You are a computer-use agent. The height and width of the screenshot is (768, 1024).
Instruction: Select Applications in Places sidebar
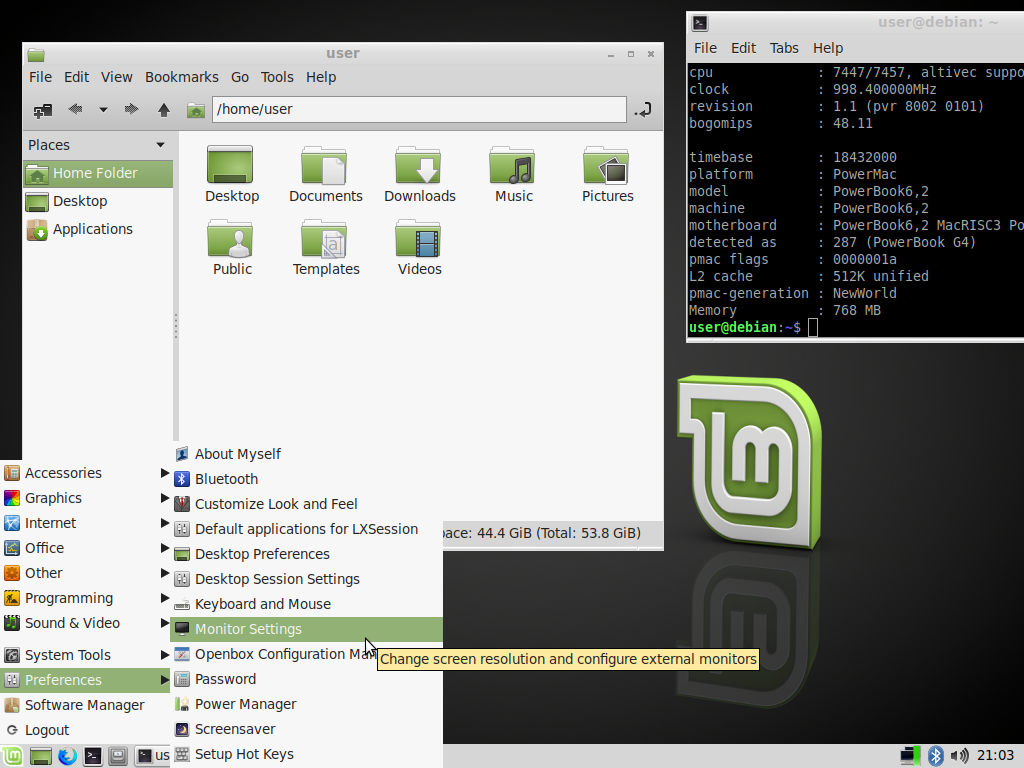98,230
